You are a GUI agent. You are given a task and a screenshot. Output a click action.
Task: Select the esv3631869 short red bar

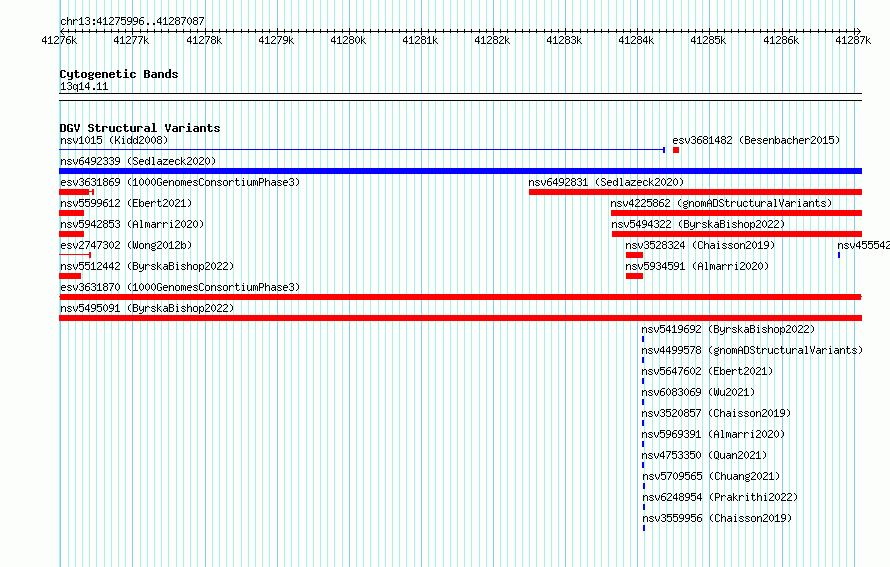pyautogui.click(x=76, y=192)
